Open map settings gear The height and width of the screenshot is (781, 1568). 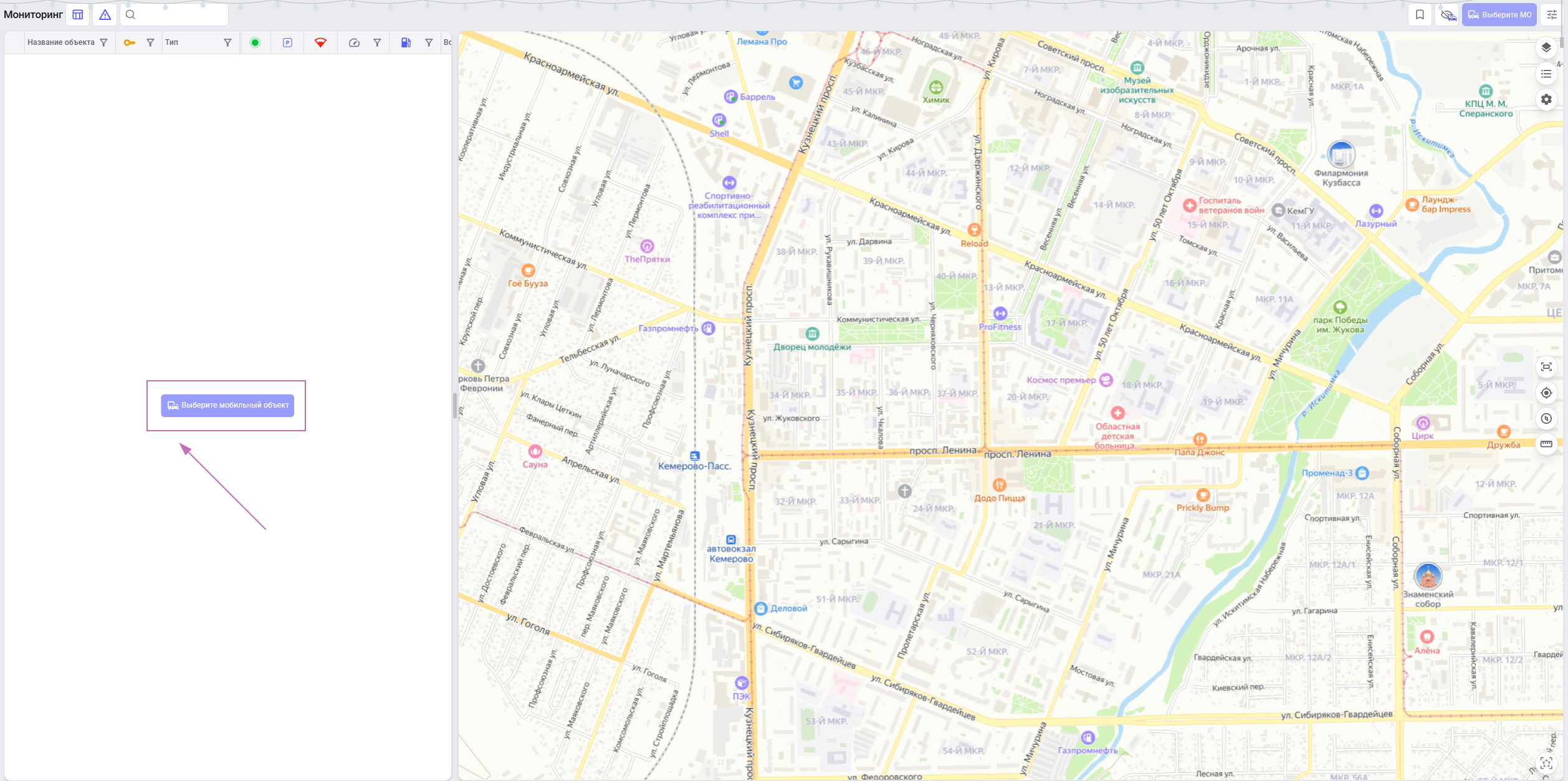[x=1546, y=100]
